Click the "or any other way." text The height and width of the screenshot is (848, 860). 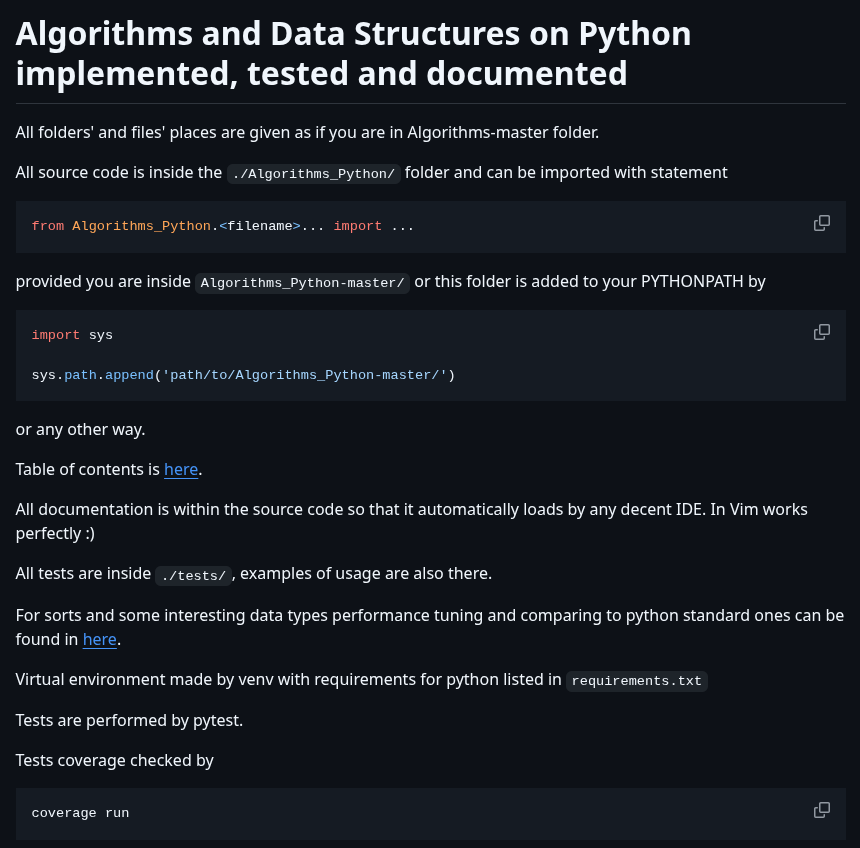tap(80, 429)
